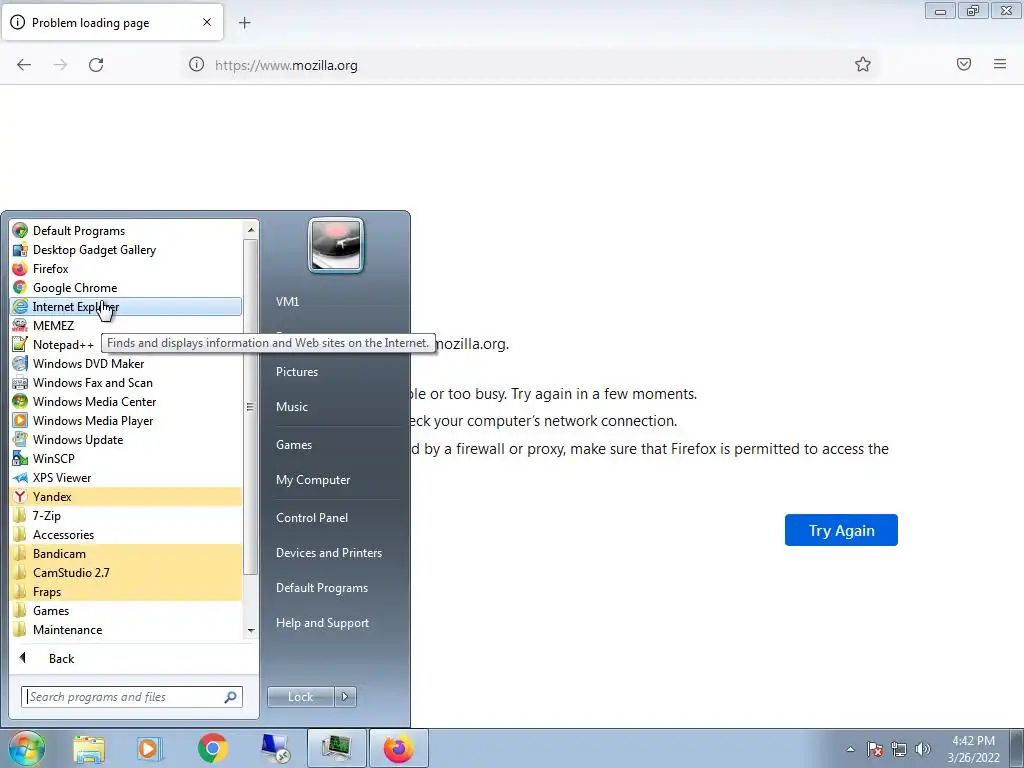Screen dimensions: 1024x768
Task: Expand the Bandicam folder
Action: (126, 553)
